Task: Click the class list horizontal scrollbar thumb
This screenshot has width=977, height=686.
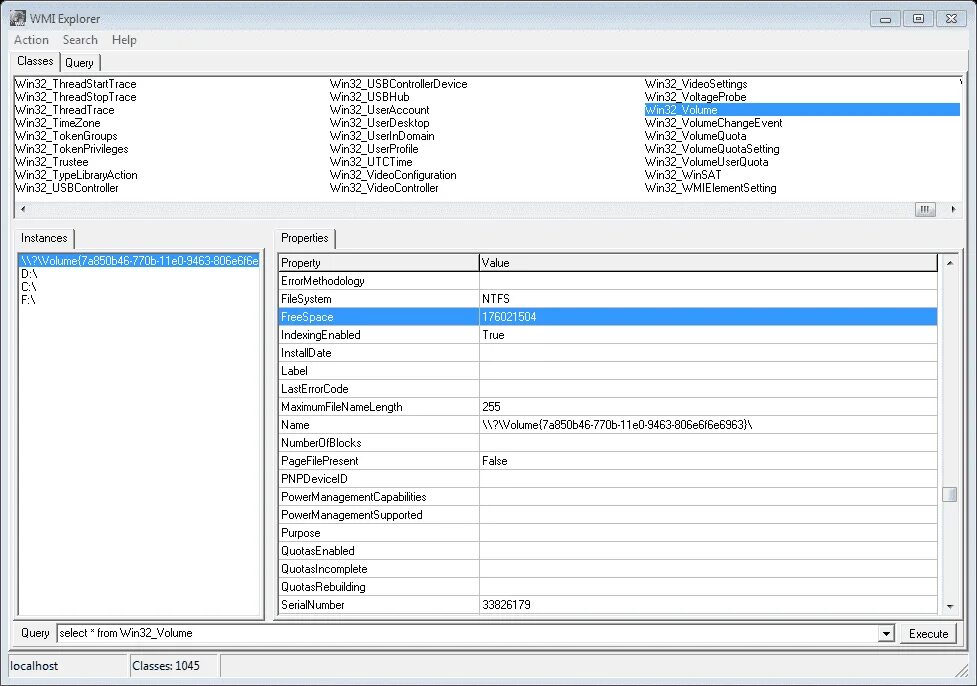Action: pos(925,209)
